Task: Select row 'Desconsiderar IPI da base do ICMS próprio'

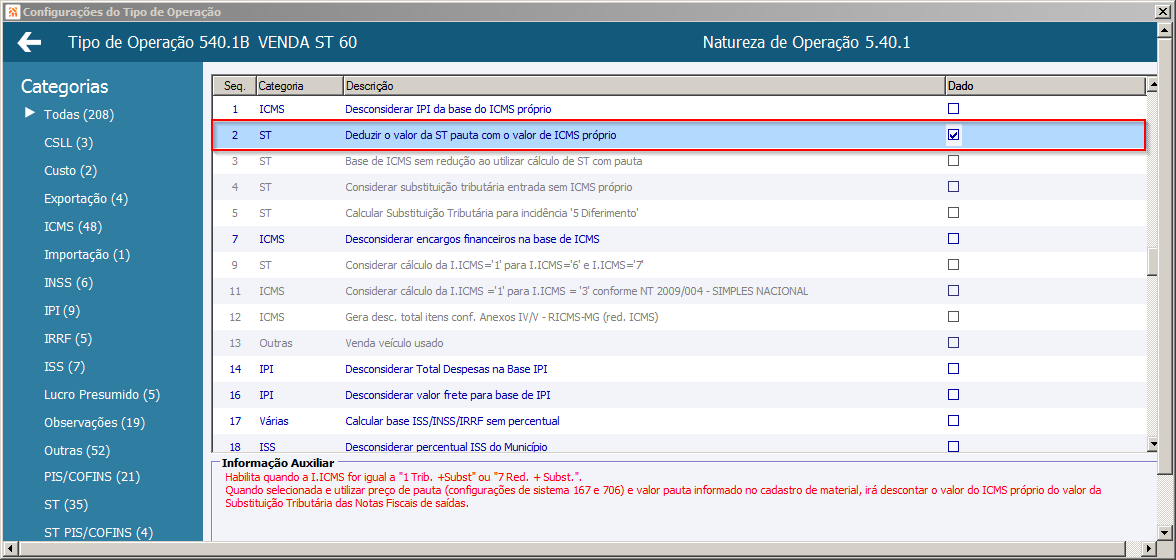Action: tap(680, 109)
